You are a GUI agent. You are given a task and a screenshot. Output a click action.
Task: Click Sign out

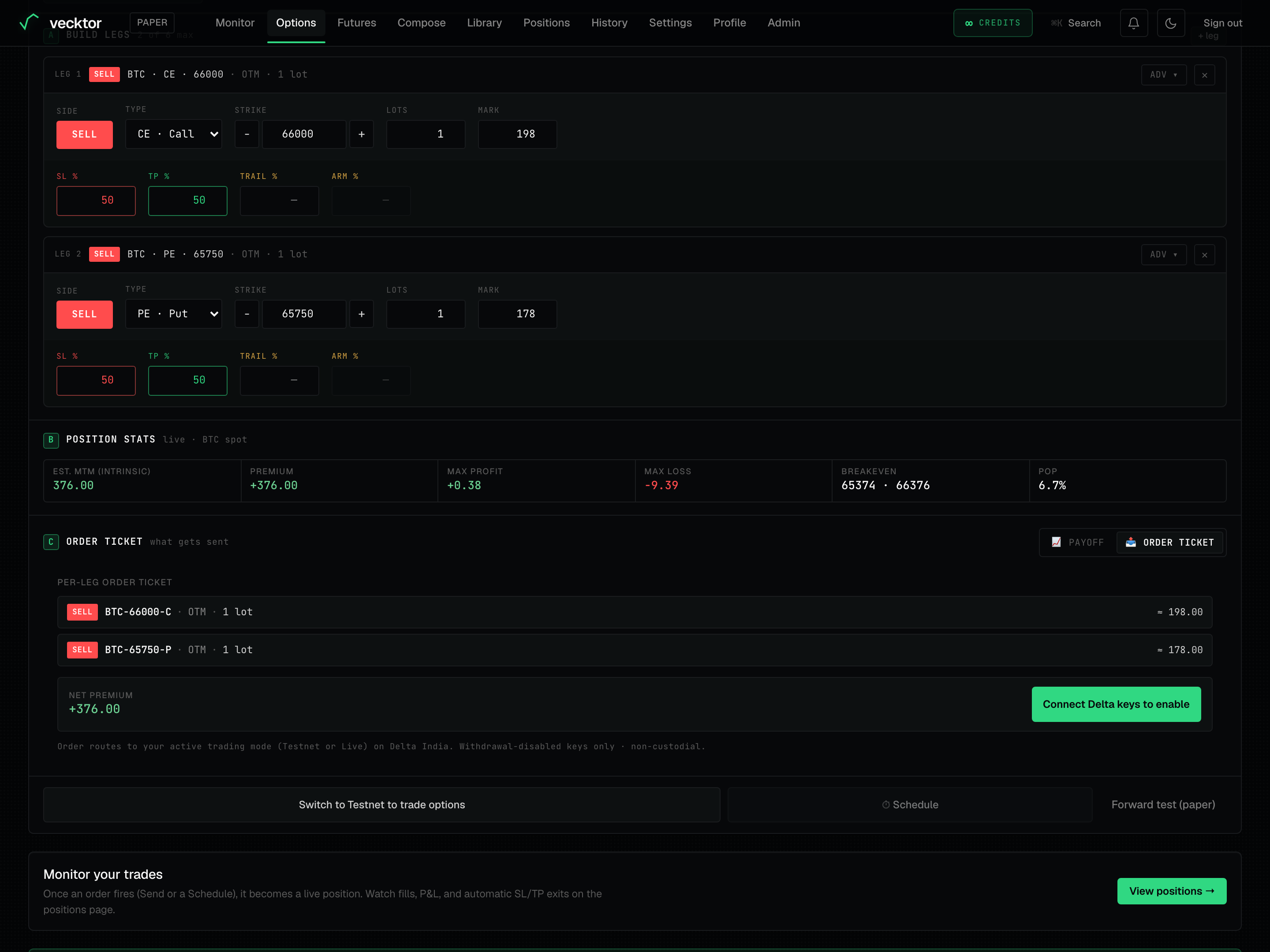(1222, 23)
